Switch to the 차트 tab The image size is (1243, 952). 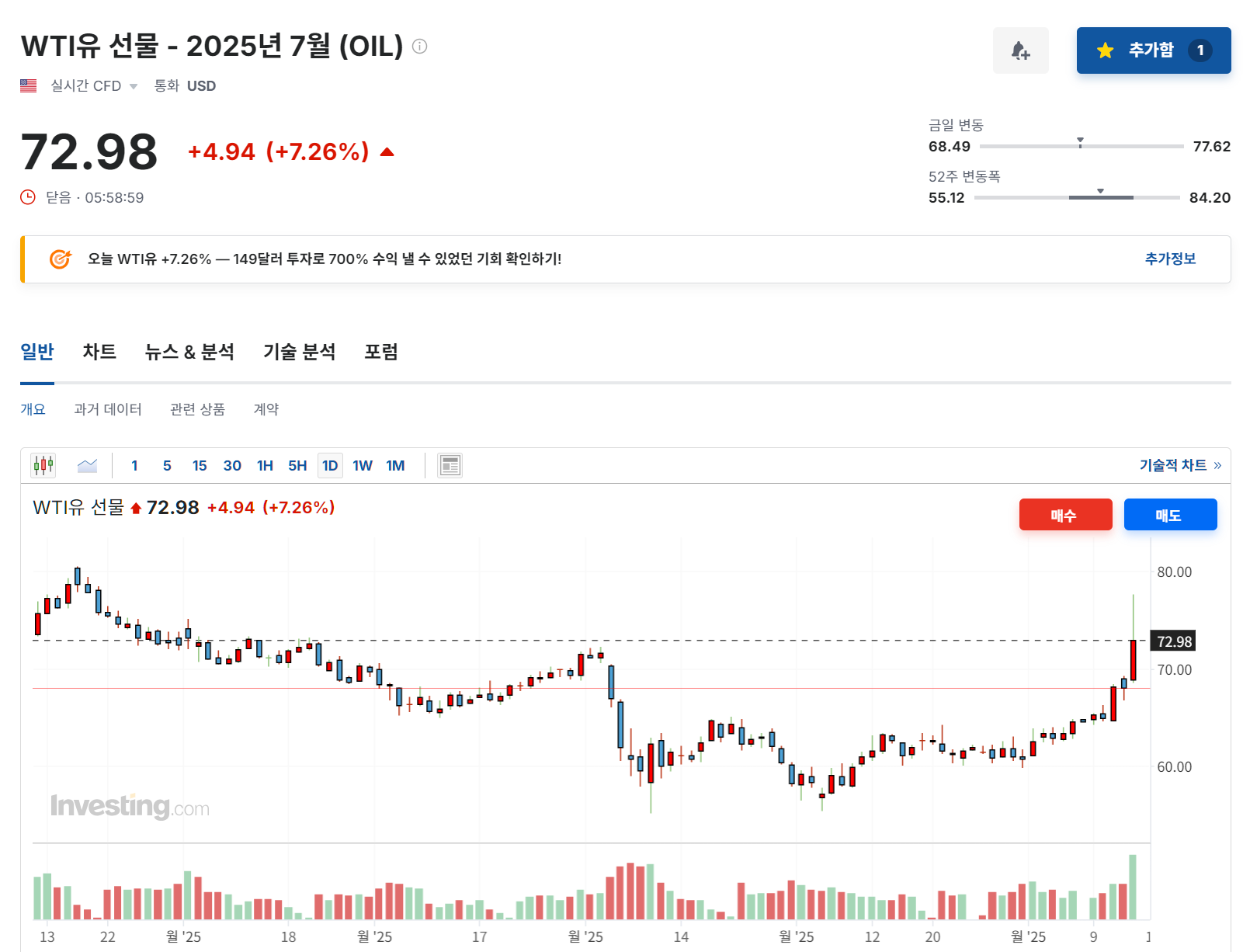pos(99,352)
